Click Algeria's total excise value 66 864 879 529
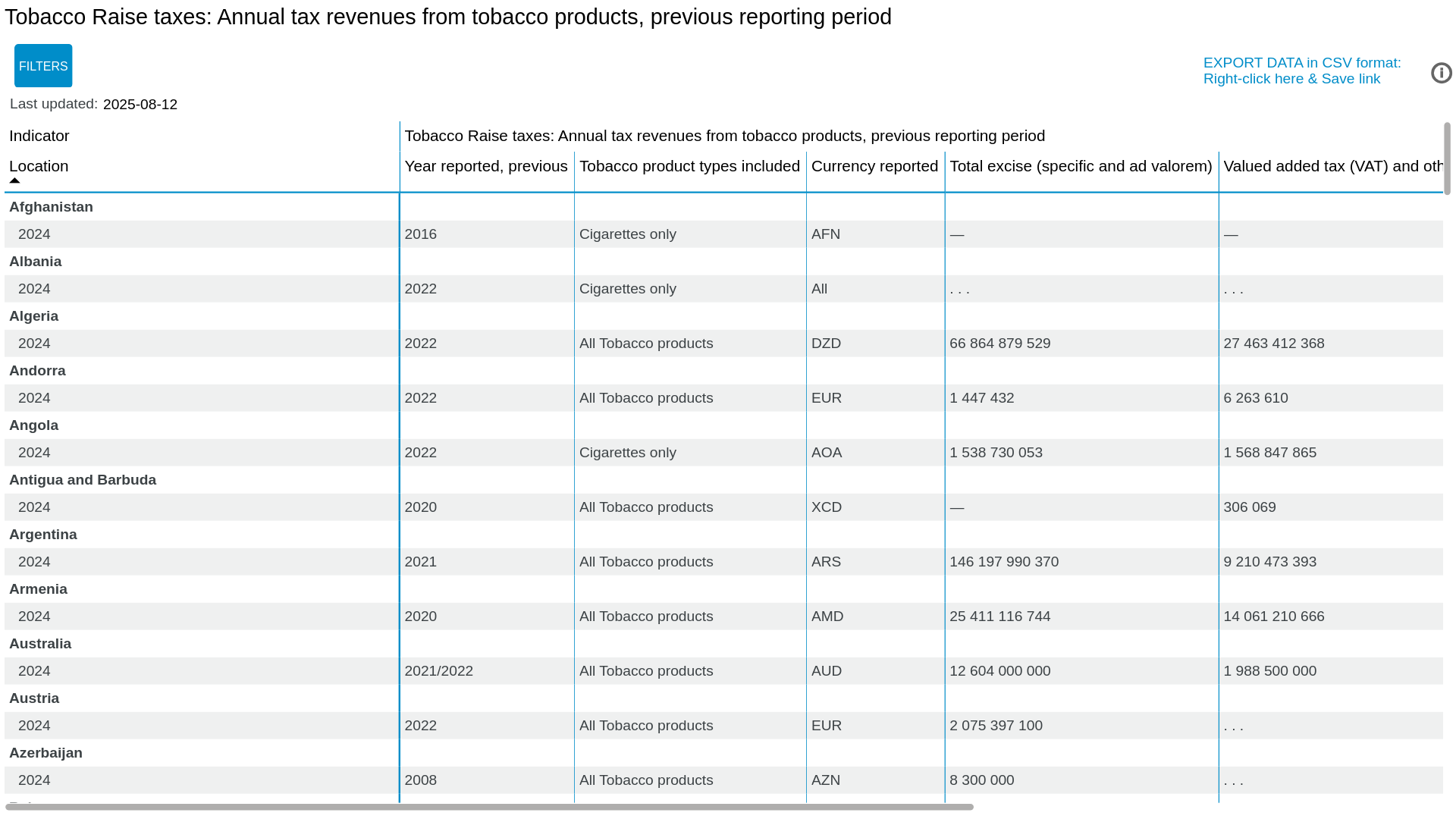Viewport: 1456px width, 819px height. click(x=1000, y=344)
